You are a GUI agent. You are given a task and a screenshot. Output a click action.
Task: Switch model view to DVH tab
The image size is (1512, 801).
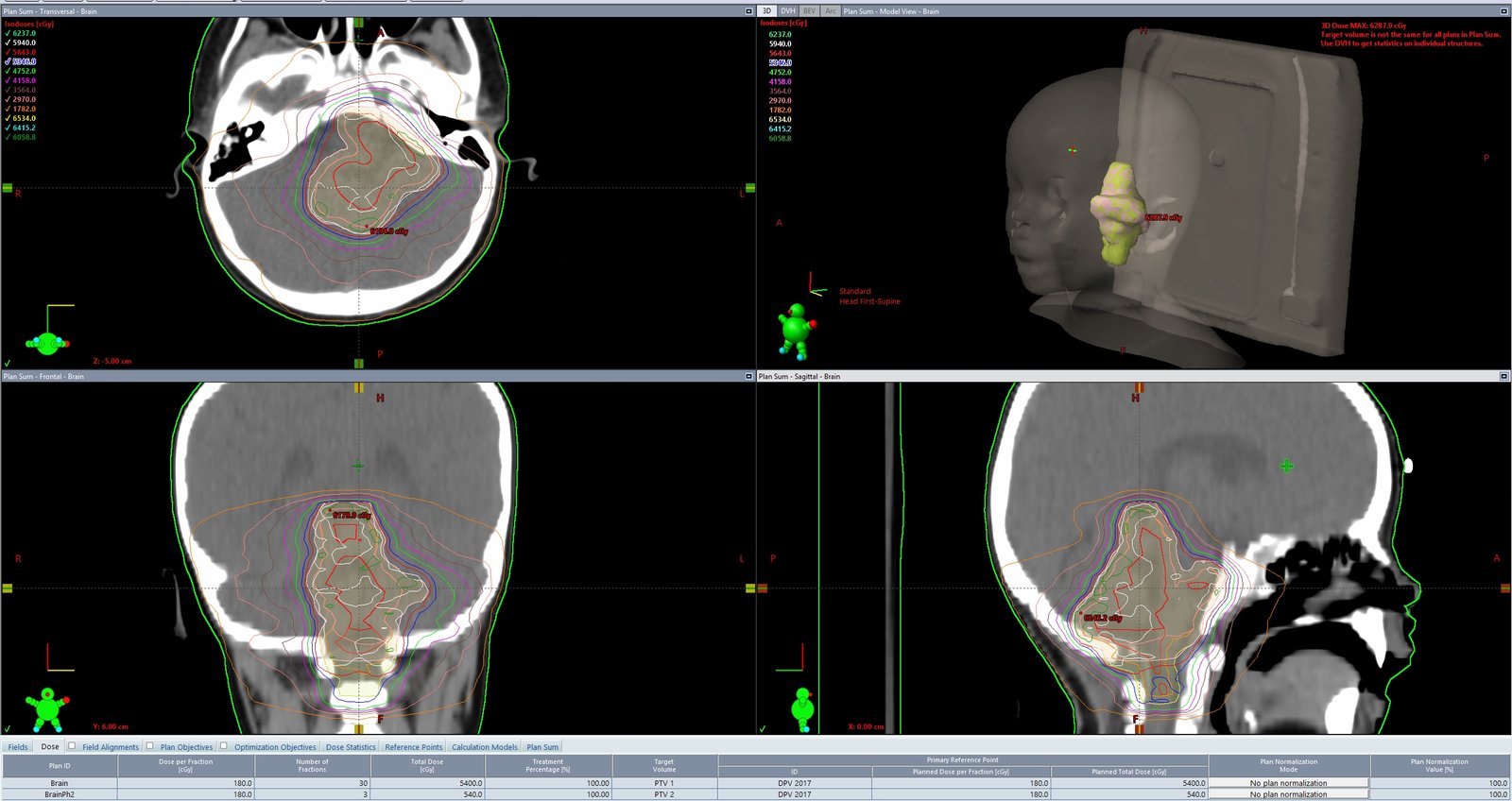[x=787, y=11]
